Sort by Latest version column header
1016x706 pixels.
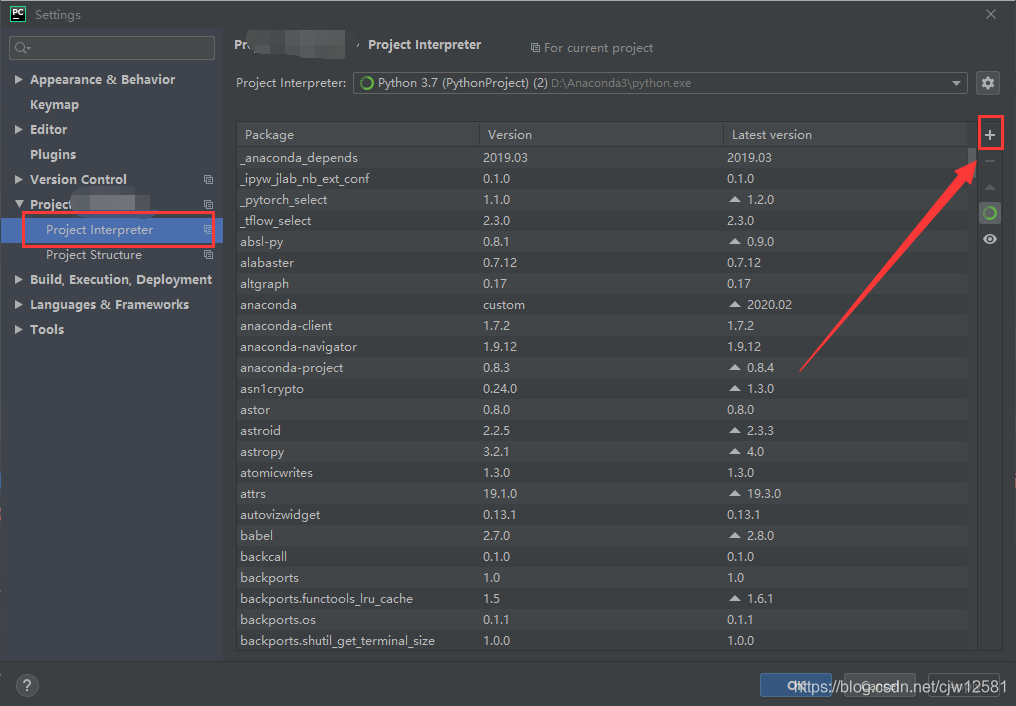point(845,135)
